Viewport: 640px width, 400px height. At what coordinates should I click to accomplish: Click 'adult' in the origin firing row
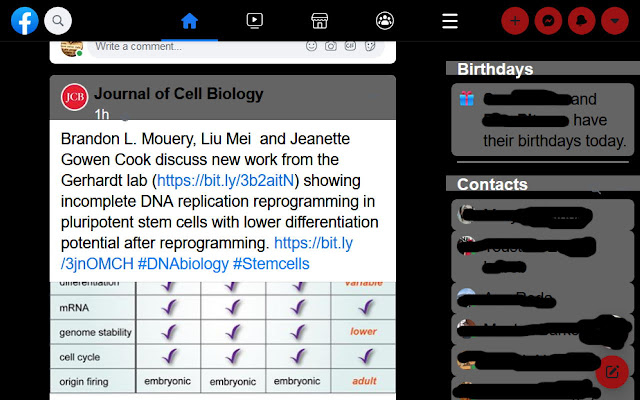(x=364, y=381)
